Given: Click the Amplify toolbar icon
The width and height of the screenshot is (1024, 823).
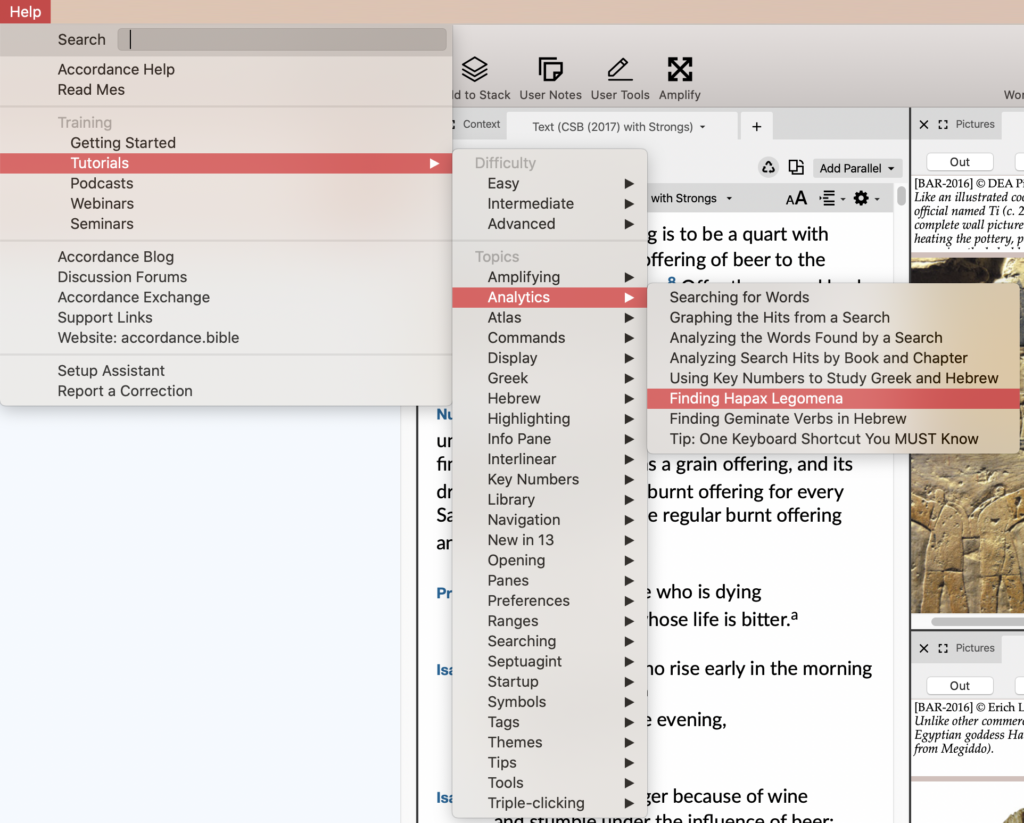Looking at the screenshot, I should [680, 69].
